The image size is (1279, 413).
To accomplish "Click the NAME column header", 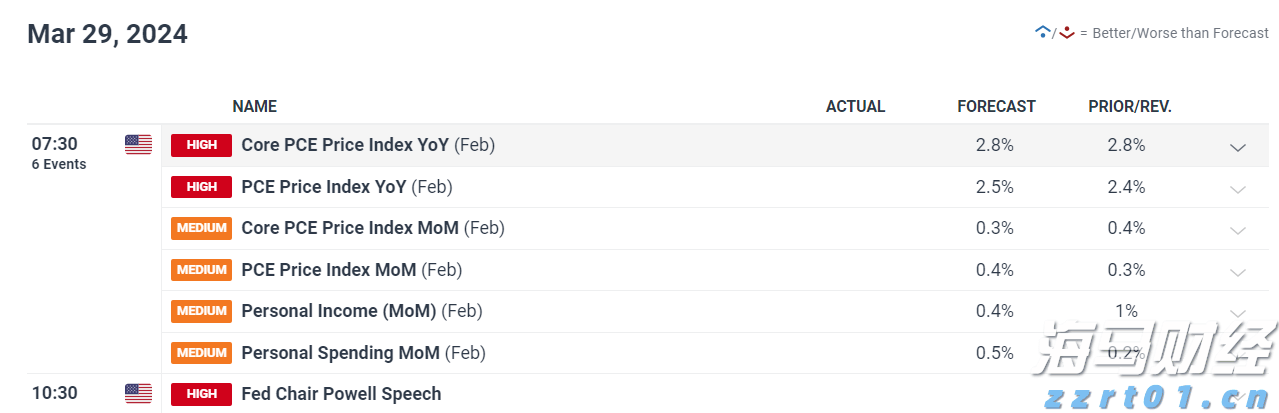I will tap(254, 106).
